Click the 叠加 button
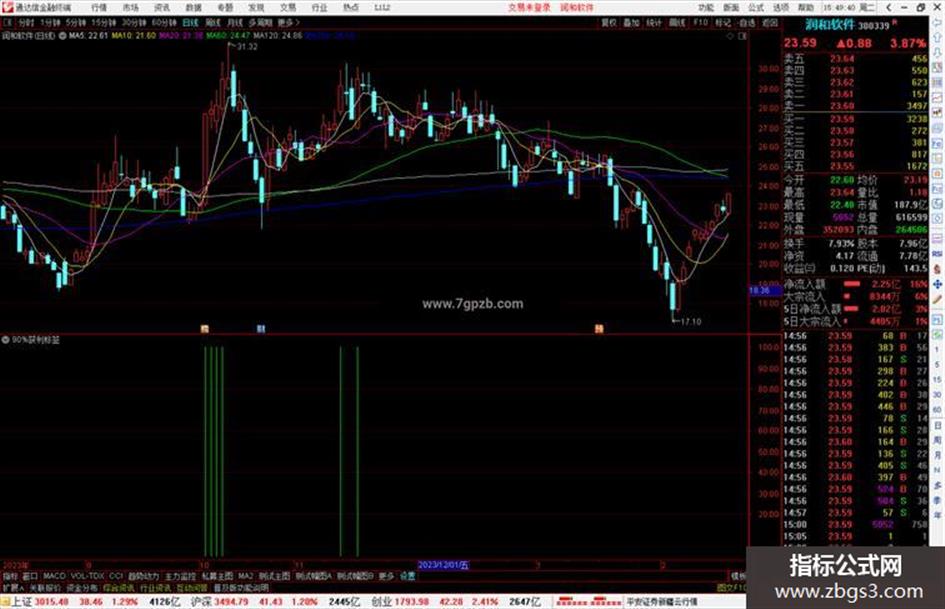 (x=631, y=23)
